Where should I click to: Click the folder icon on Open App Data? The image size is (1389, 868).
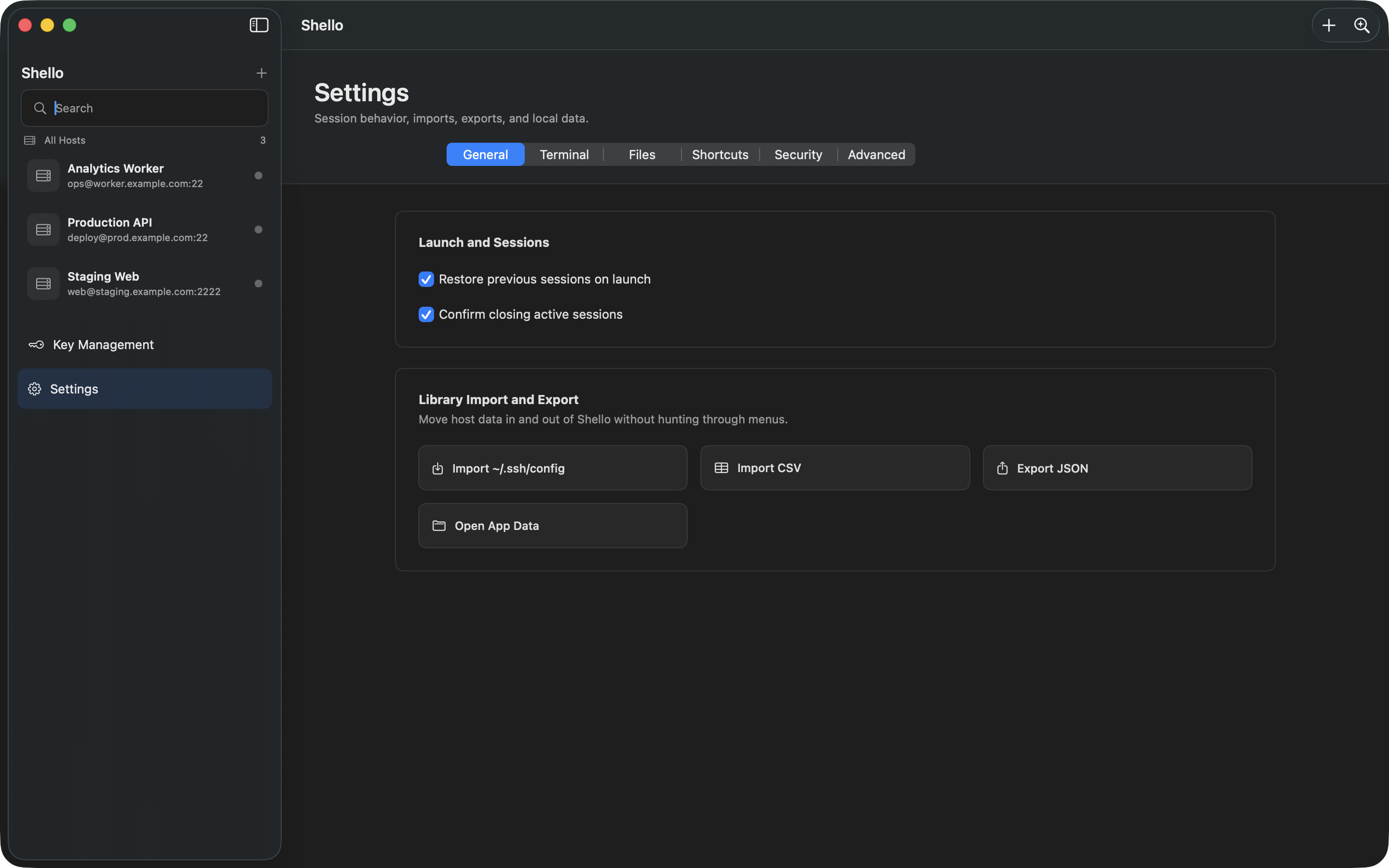[439, 526]
